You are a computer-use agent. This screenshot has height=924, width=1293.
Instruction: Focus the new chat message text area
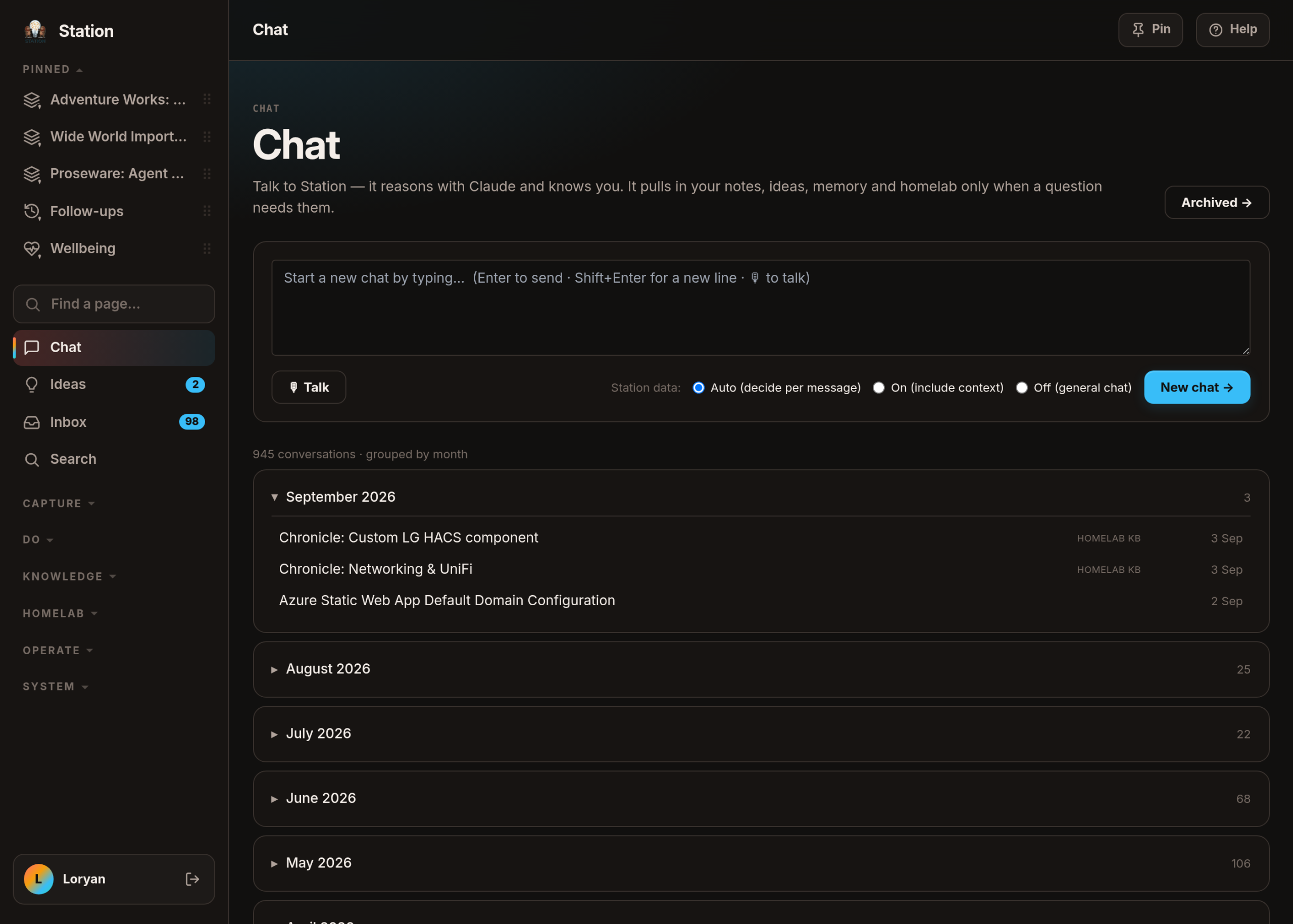761,308
